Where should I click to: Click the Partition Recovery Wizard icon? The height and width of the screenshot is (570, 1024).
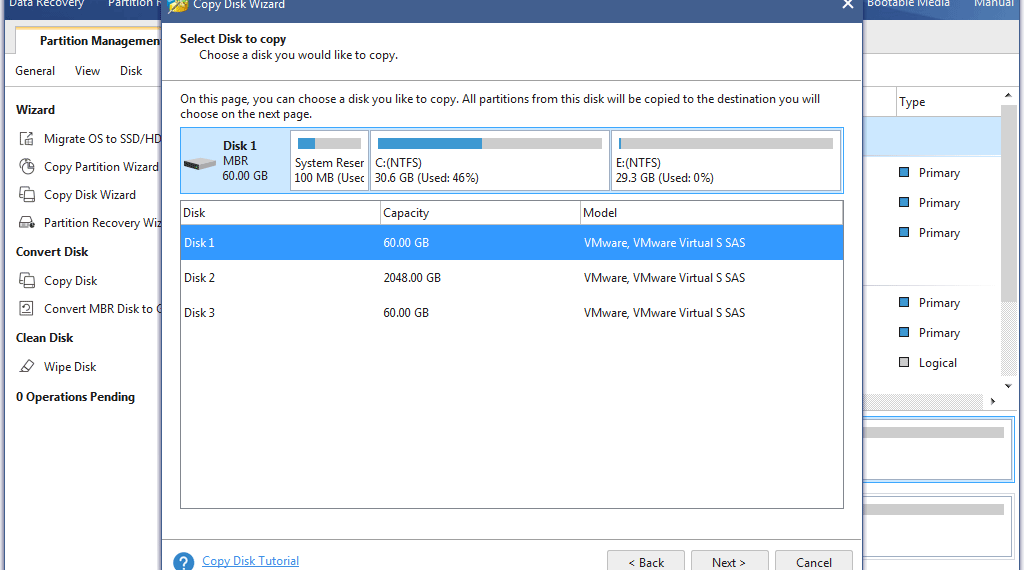click(x=26, y=223)
